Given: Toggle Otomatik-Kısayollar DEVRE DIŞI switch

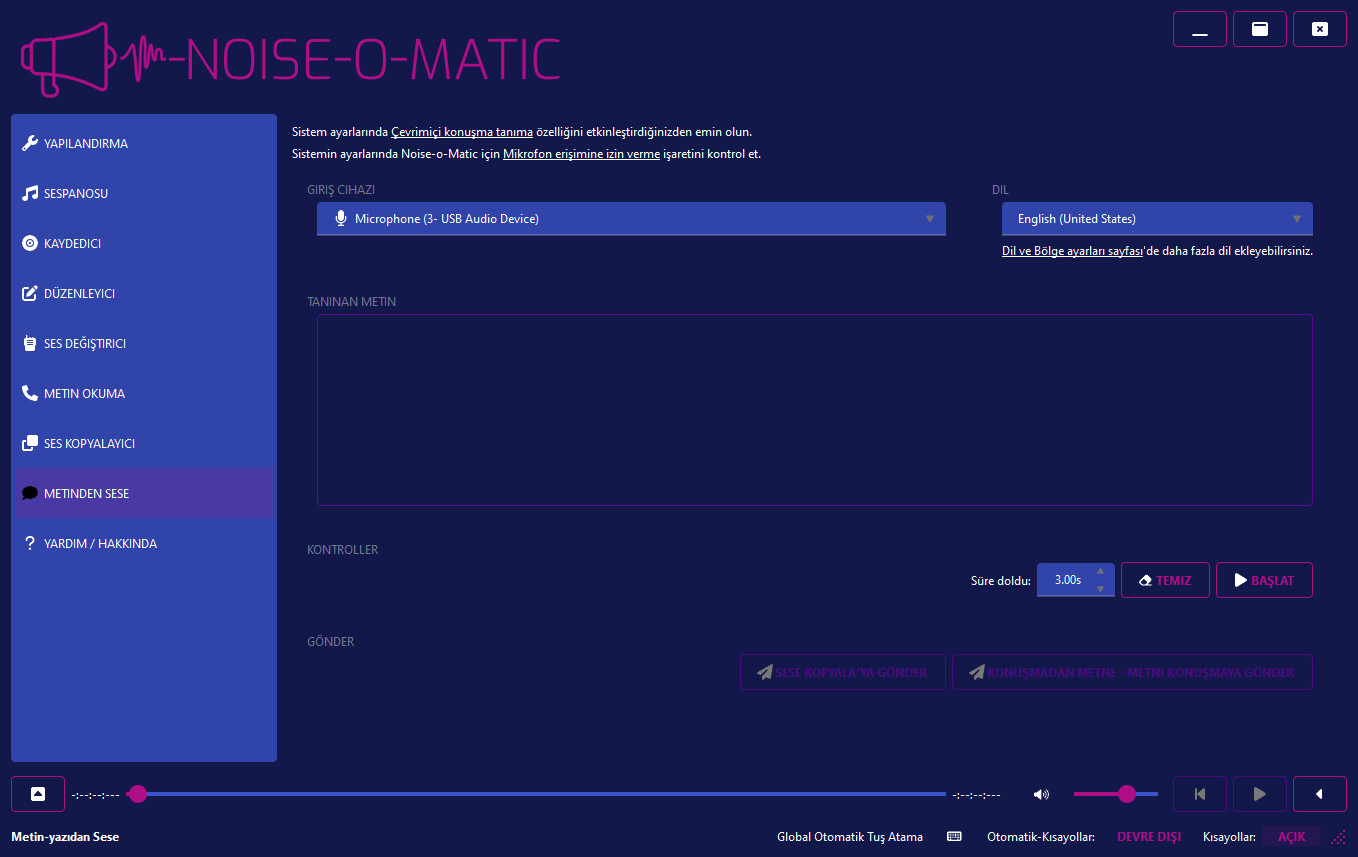Looking at the screenshot, I should tap(1148, 836).
